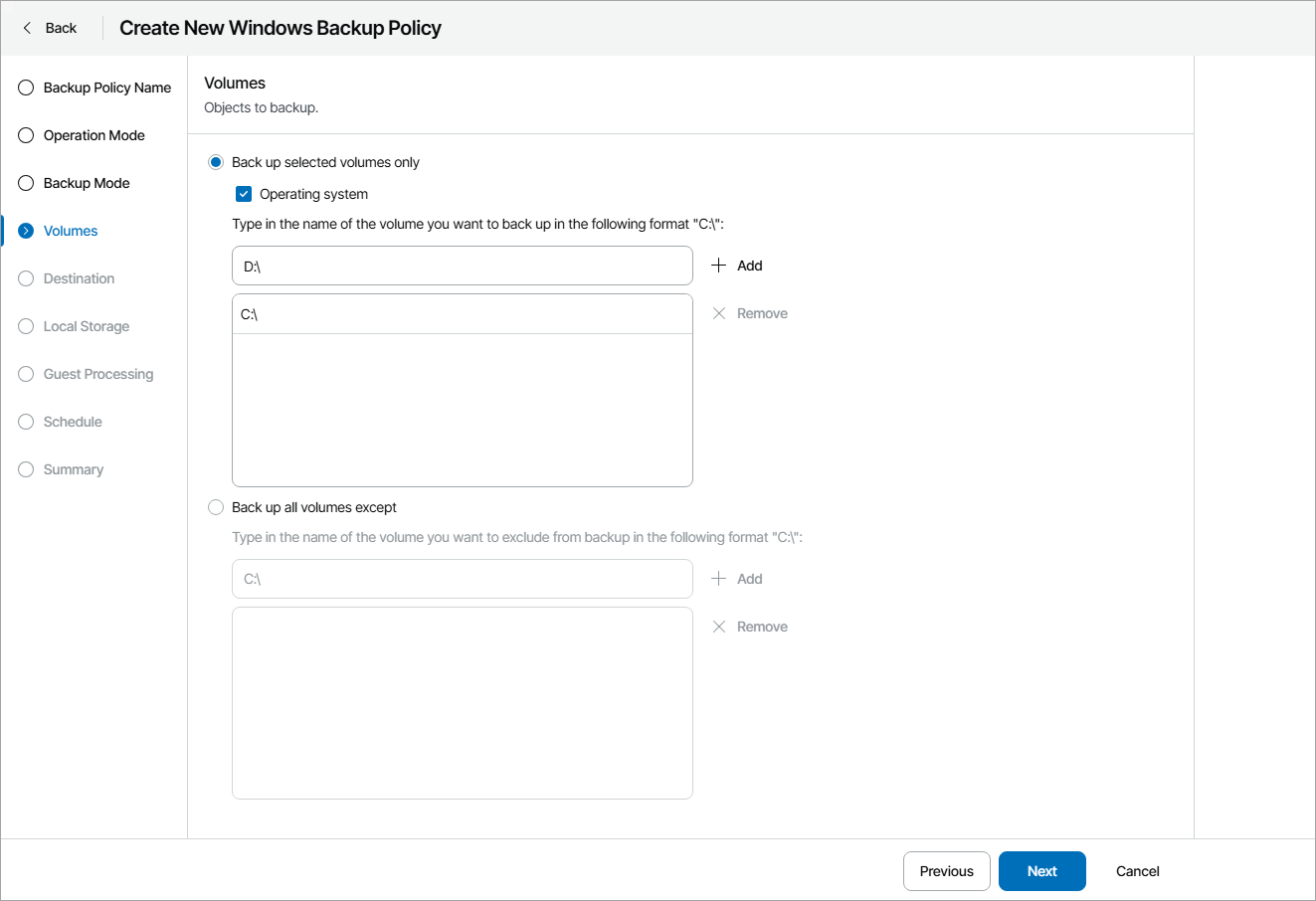The height and width of the screenshot is (901, 1316).
Task: Click the Volumes step arrow icon
Action: point(26,231)
